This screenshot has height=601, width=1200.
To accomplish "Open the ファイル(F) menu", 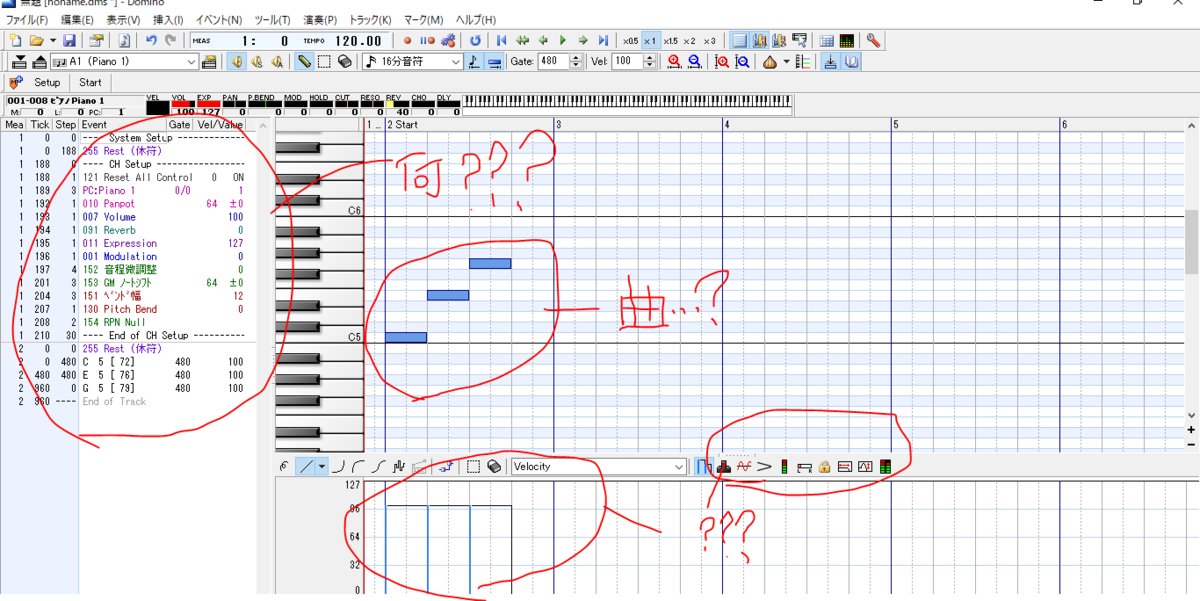I will point(27,20).
